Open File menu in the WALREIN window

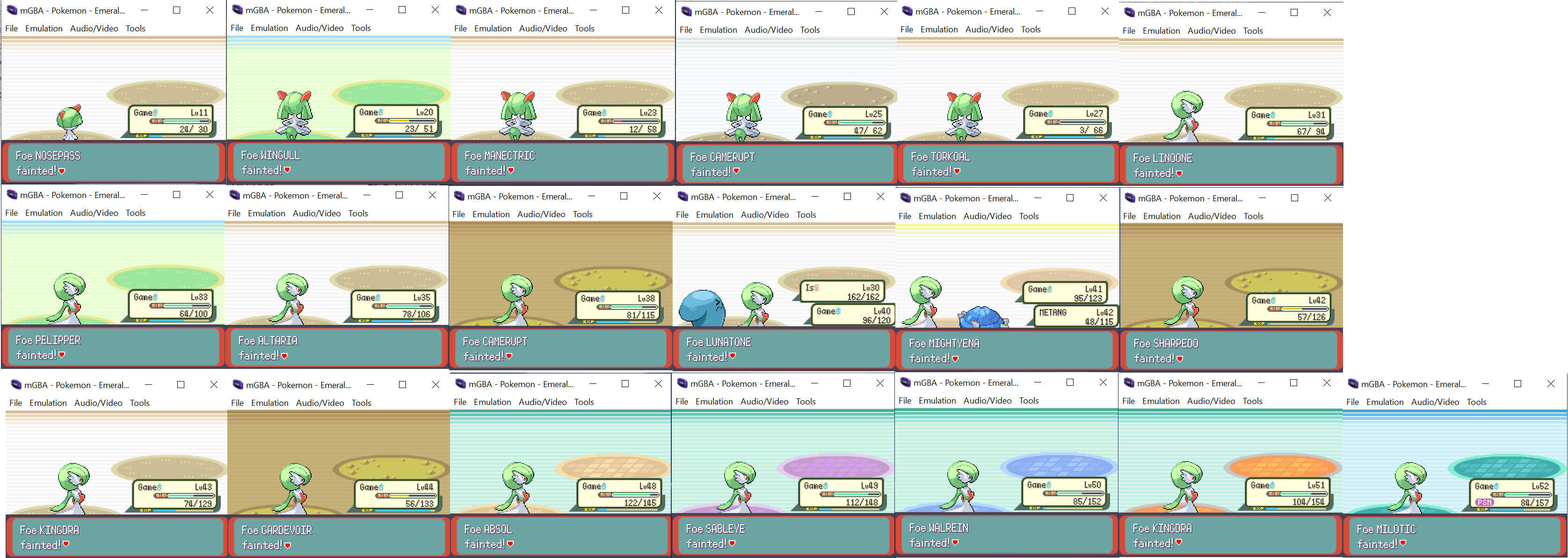coord(905,401)
